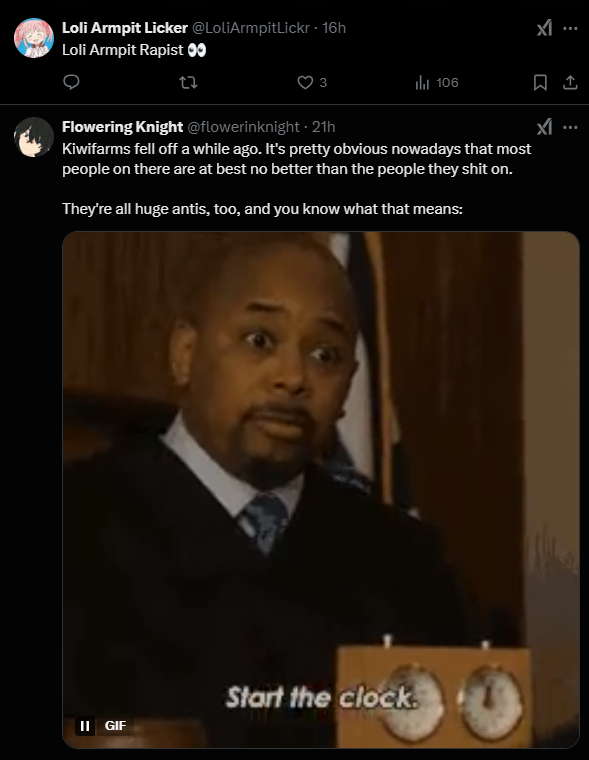Like the top post showing 3 likes

[x=312, y=82]
